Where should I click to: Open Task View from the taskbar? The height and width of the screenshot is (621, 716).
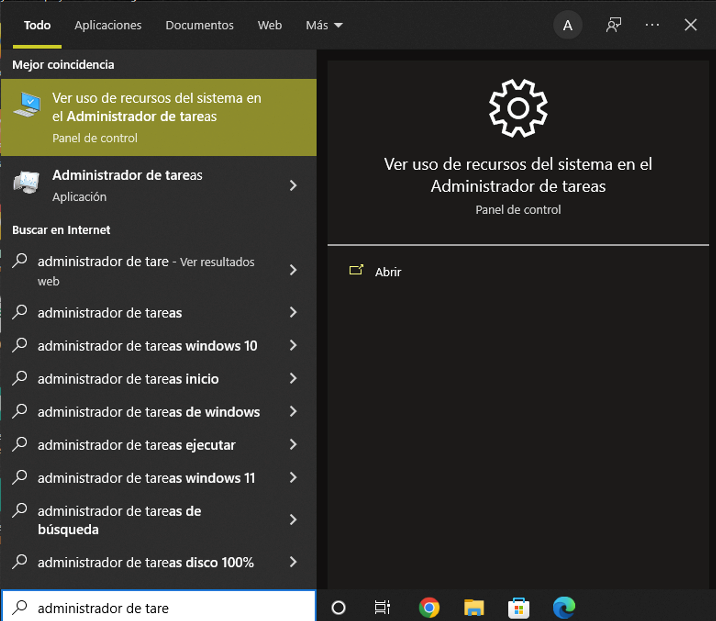pos(382,607)
